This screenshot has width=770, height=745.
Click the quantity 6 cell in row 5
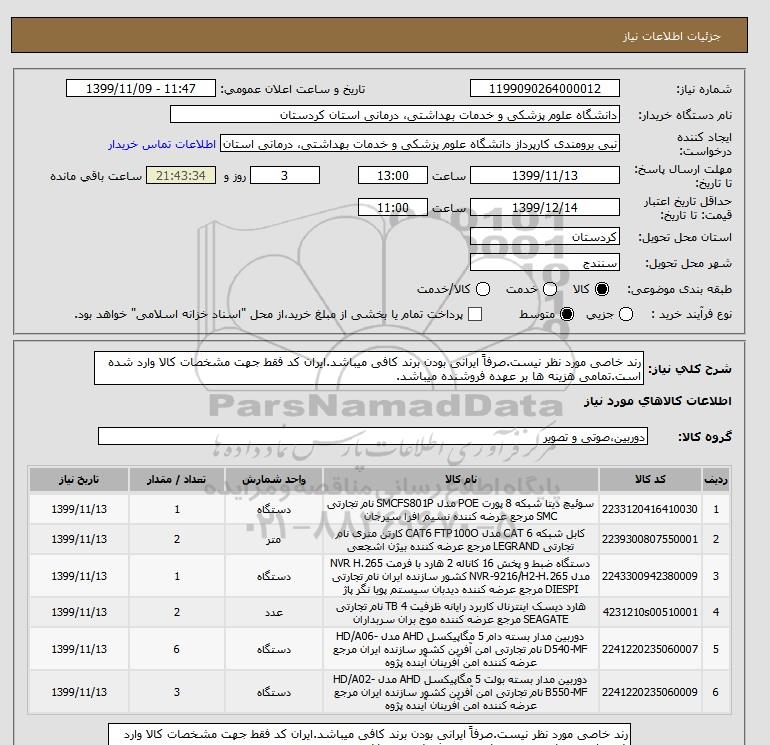[x=177, y=649]
